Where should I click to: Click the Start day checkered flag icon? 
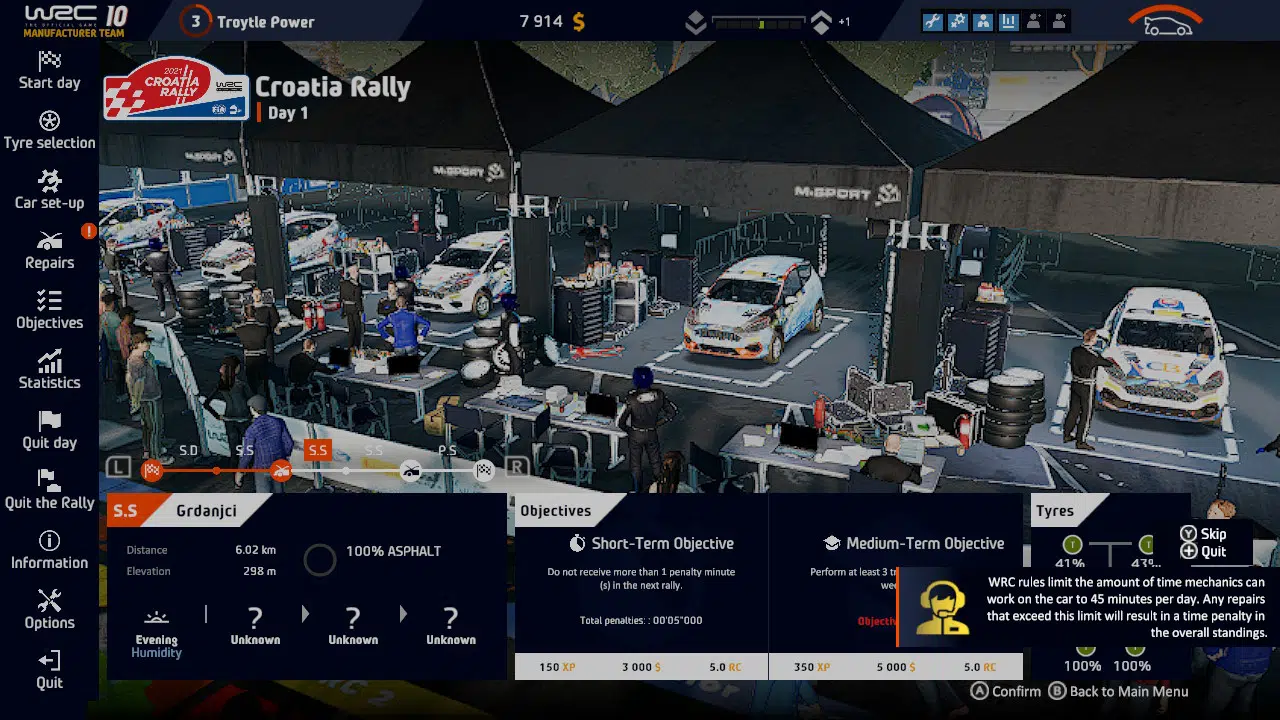point(49,62)
